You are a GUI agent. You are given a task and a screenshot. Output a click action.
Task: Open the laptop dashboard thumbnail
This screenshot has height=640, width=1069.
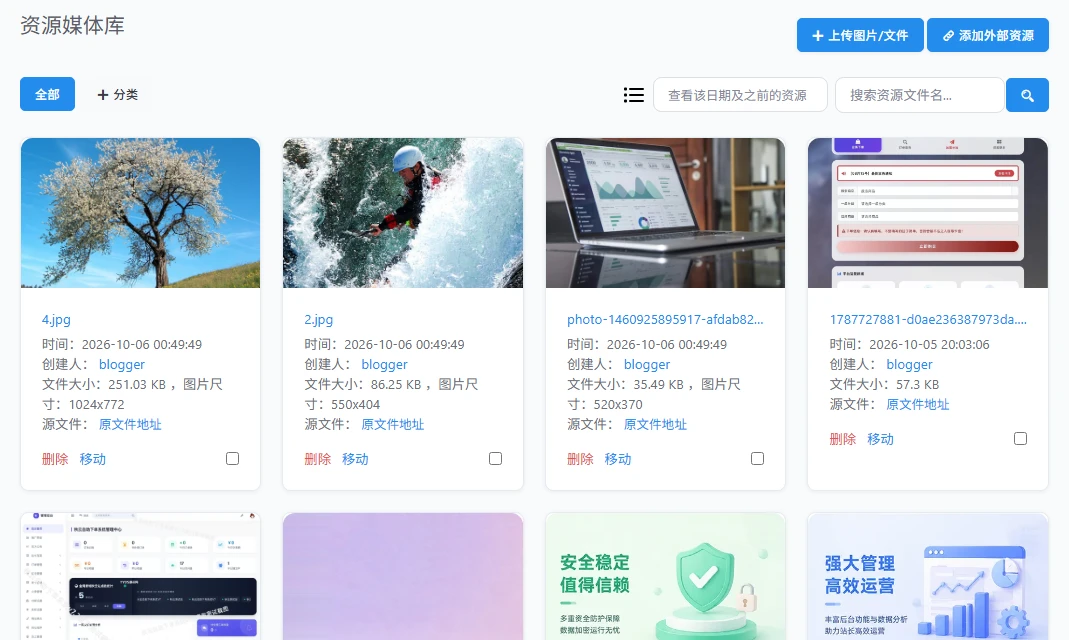coord(665,213)
